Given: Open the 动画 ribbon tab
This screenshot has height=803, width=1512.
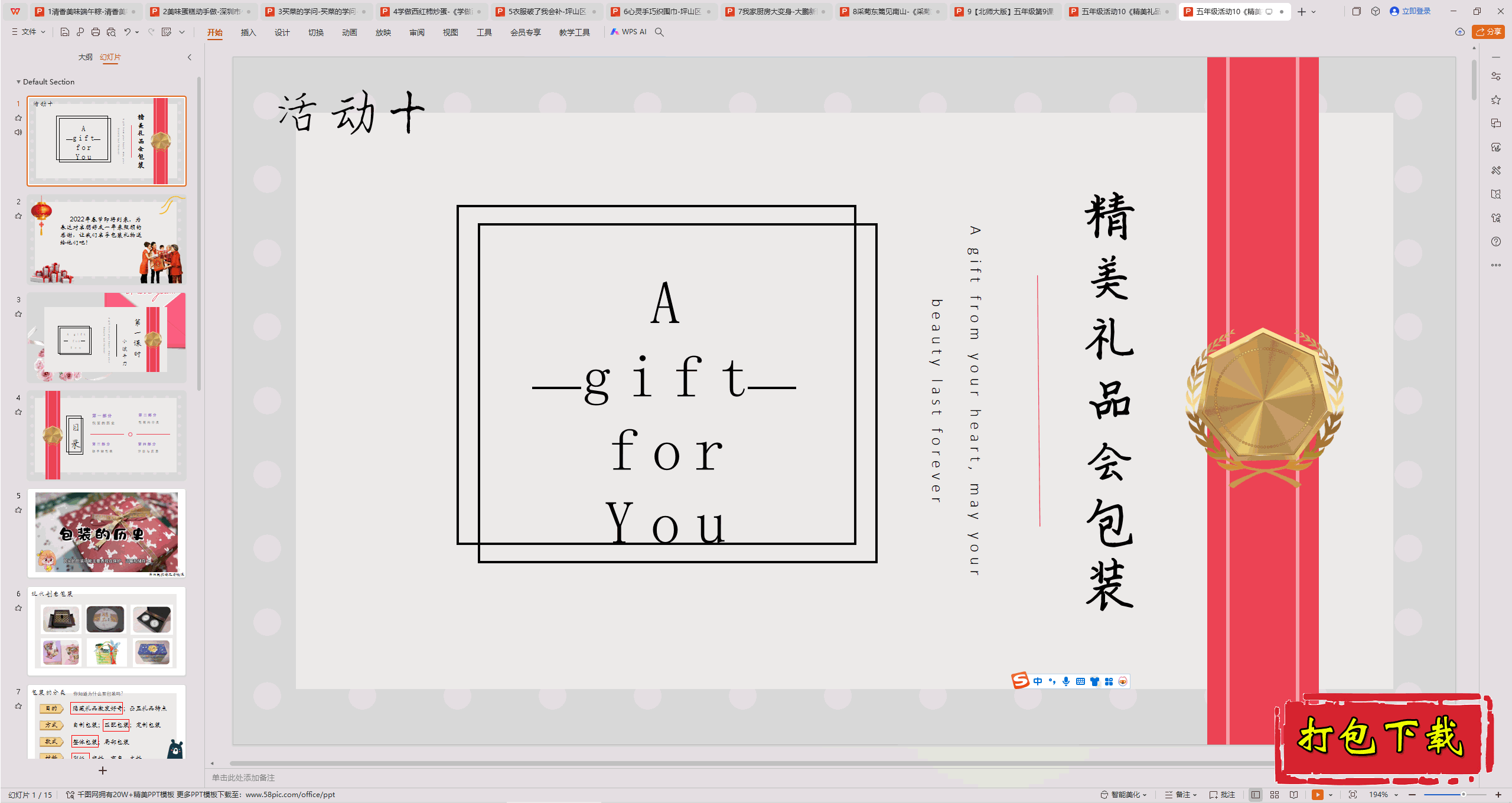Looking at the screenshot, I should 350,32.
